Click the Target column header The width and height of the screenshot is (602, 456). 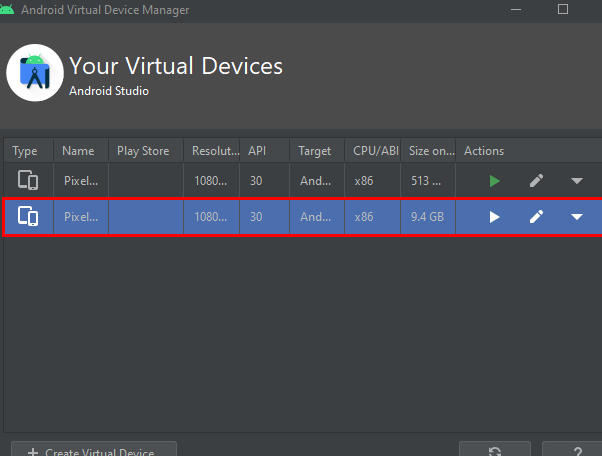tap(314, 151)
